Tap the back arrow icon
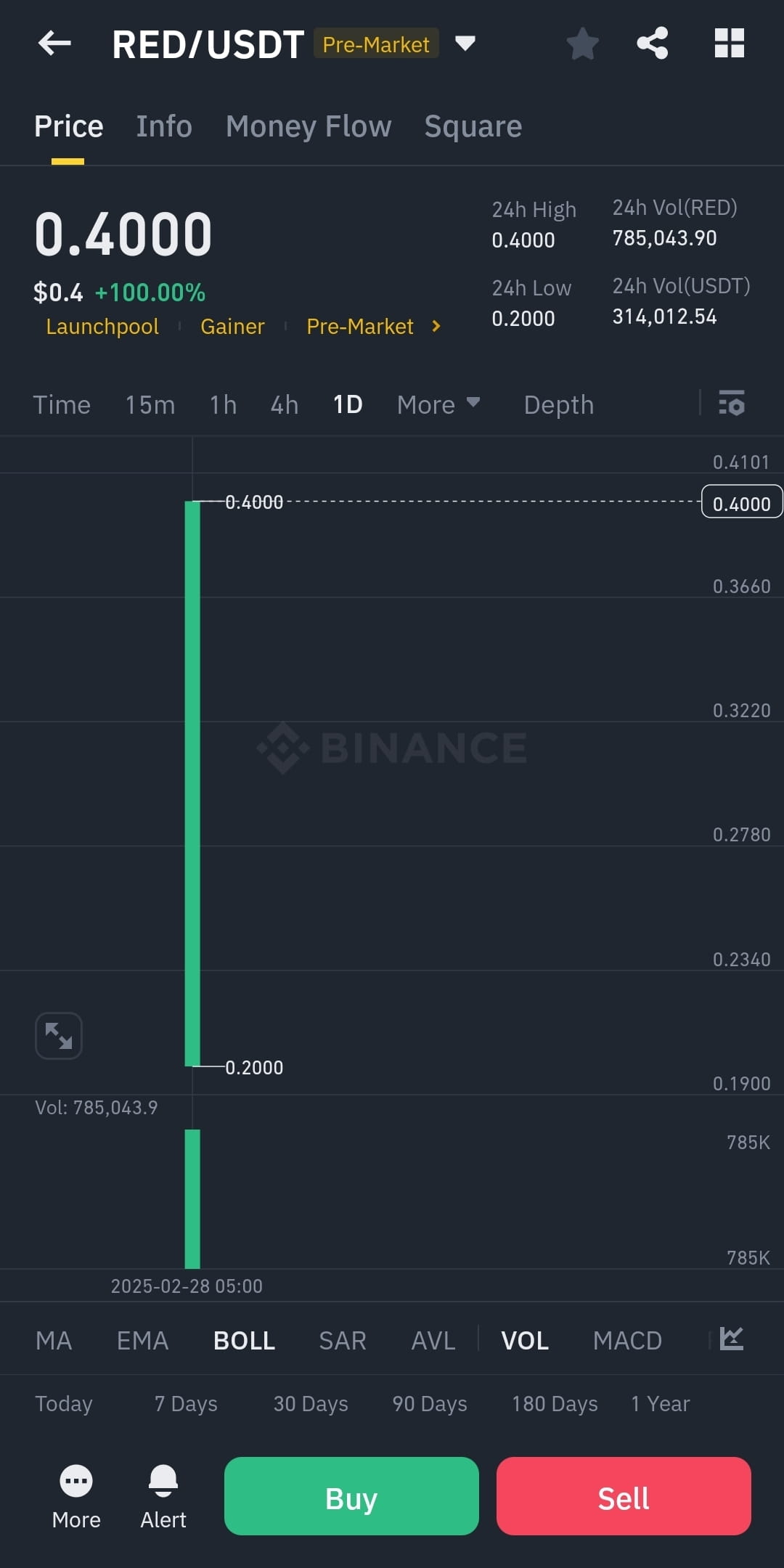Image resolution: width=784 pixels, height=1568 pixels. [x=54, y=44]
